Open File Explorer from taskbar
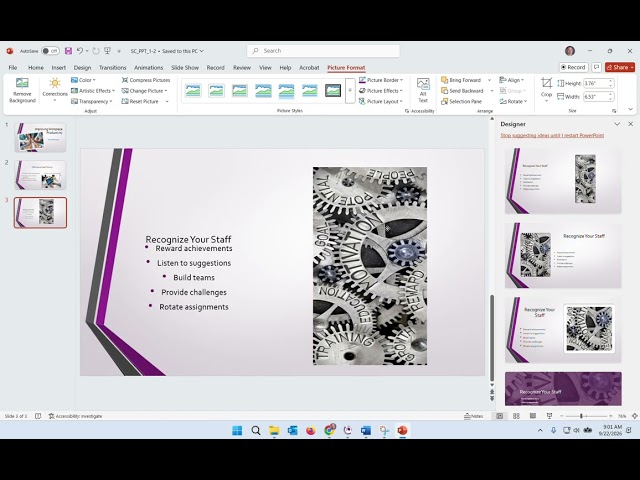This screenshot has height=480, width=640. point(274,430)
